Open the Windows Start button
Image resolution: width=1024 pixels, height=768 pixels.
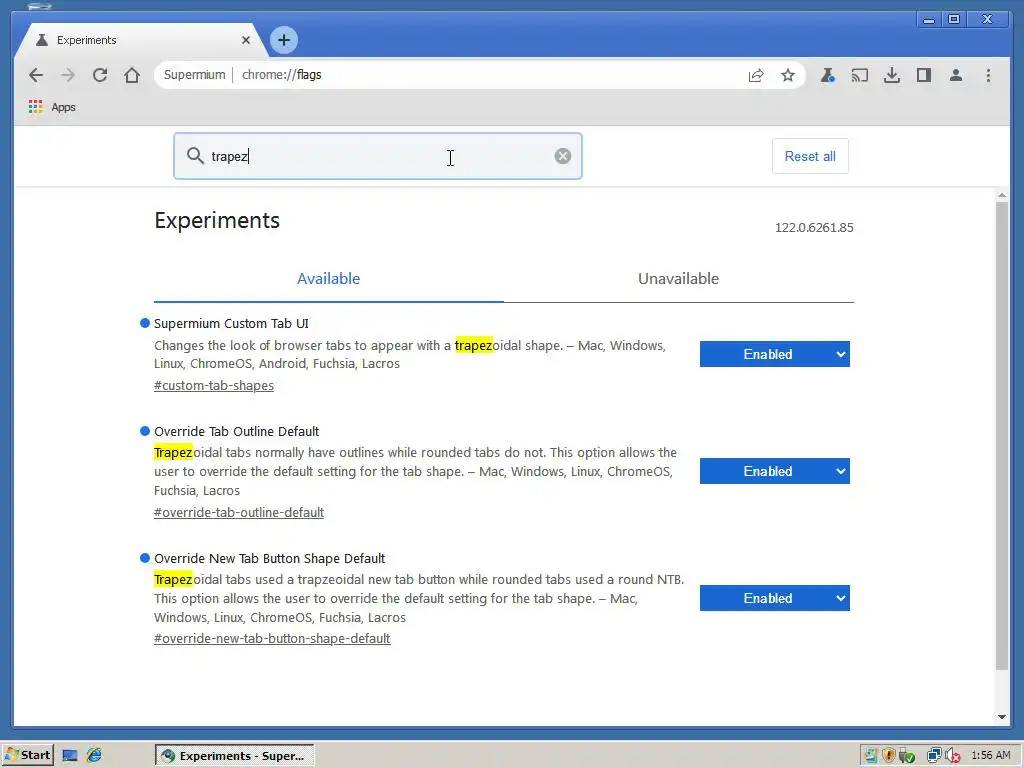27,756
